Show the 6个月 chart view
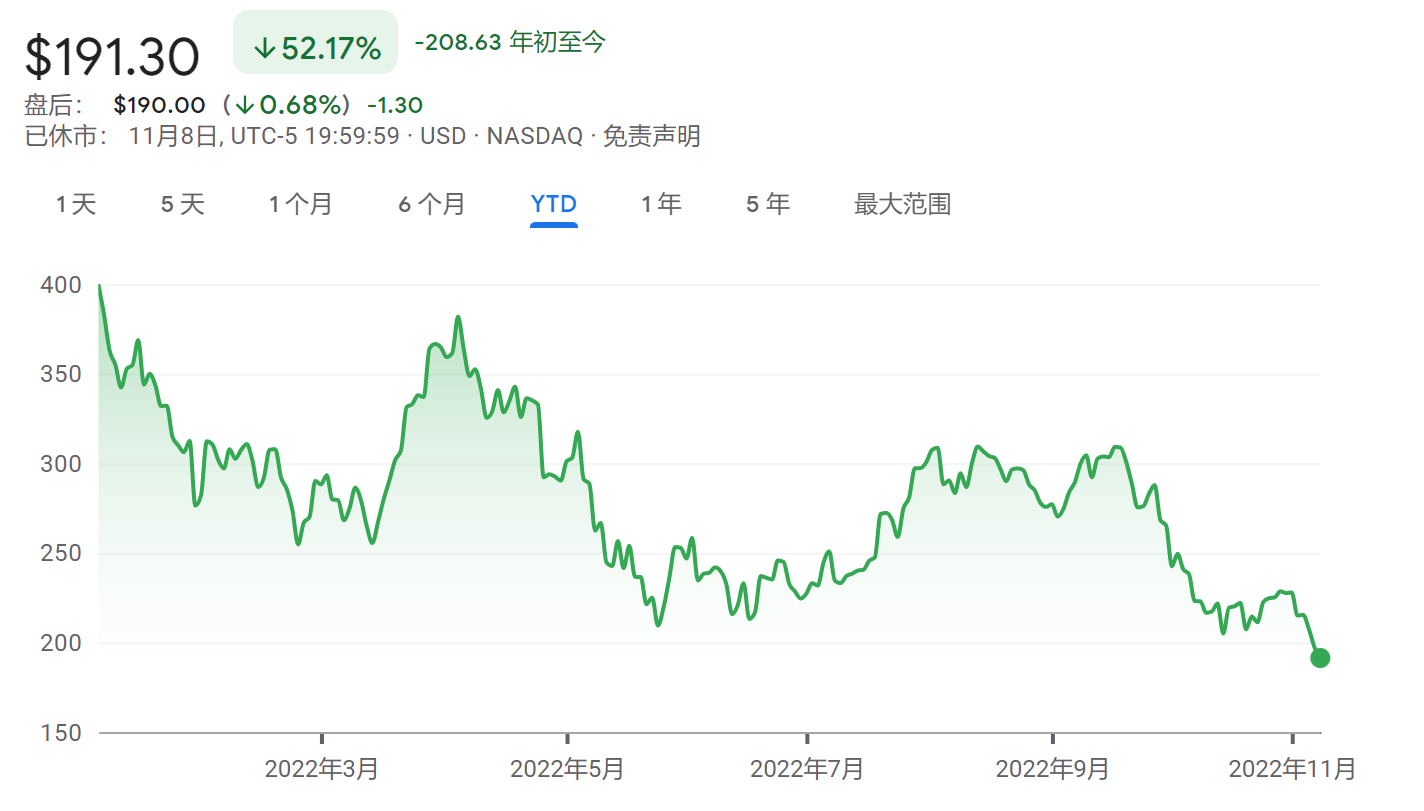The width and height of the screenshot is (1424, 811). (432, 205)
